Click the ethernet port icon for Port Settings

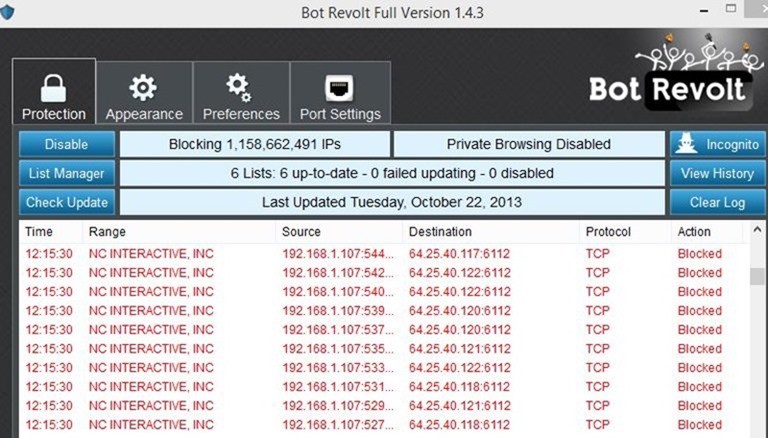339,88
